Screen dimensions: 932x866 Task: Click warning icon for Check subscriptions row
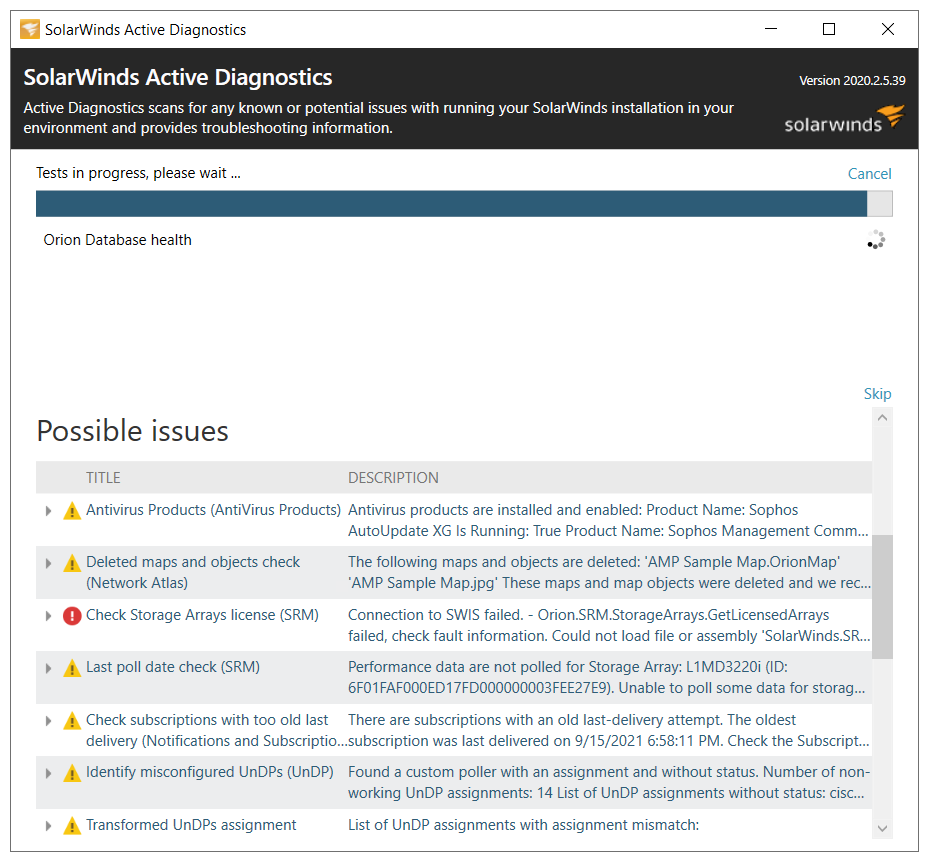tap(72, 721)
